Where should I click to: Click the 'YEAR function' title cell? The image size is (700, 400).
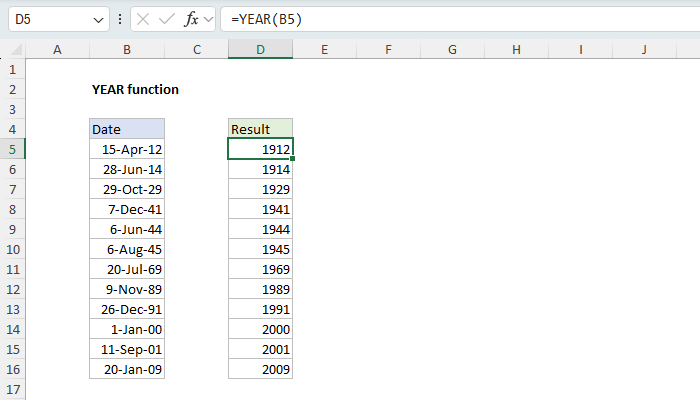pos(135,89)
